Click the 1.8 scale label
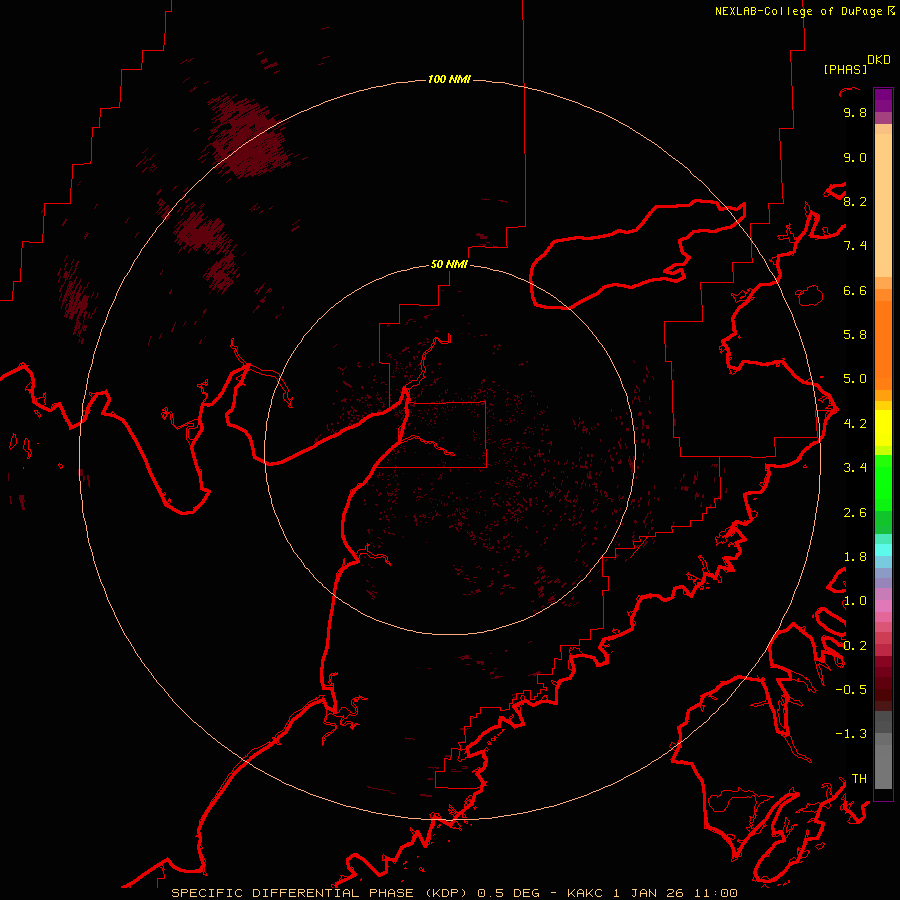This screenshot has height=900, width=900. tap(855, 557)
